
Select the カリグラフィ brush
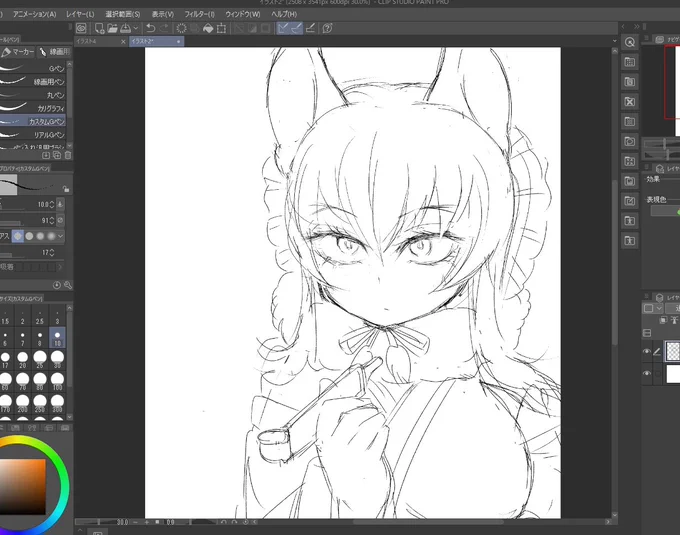click(33, 108)
